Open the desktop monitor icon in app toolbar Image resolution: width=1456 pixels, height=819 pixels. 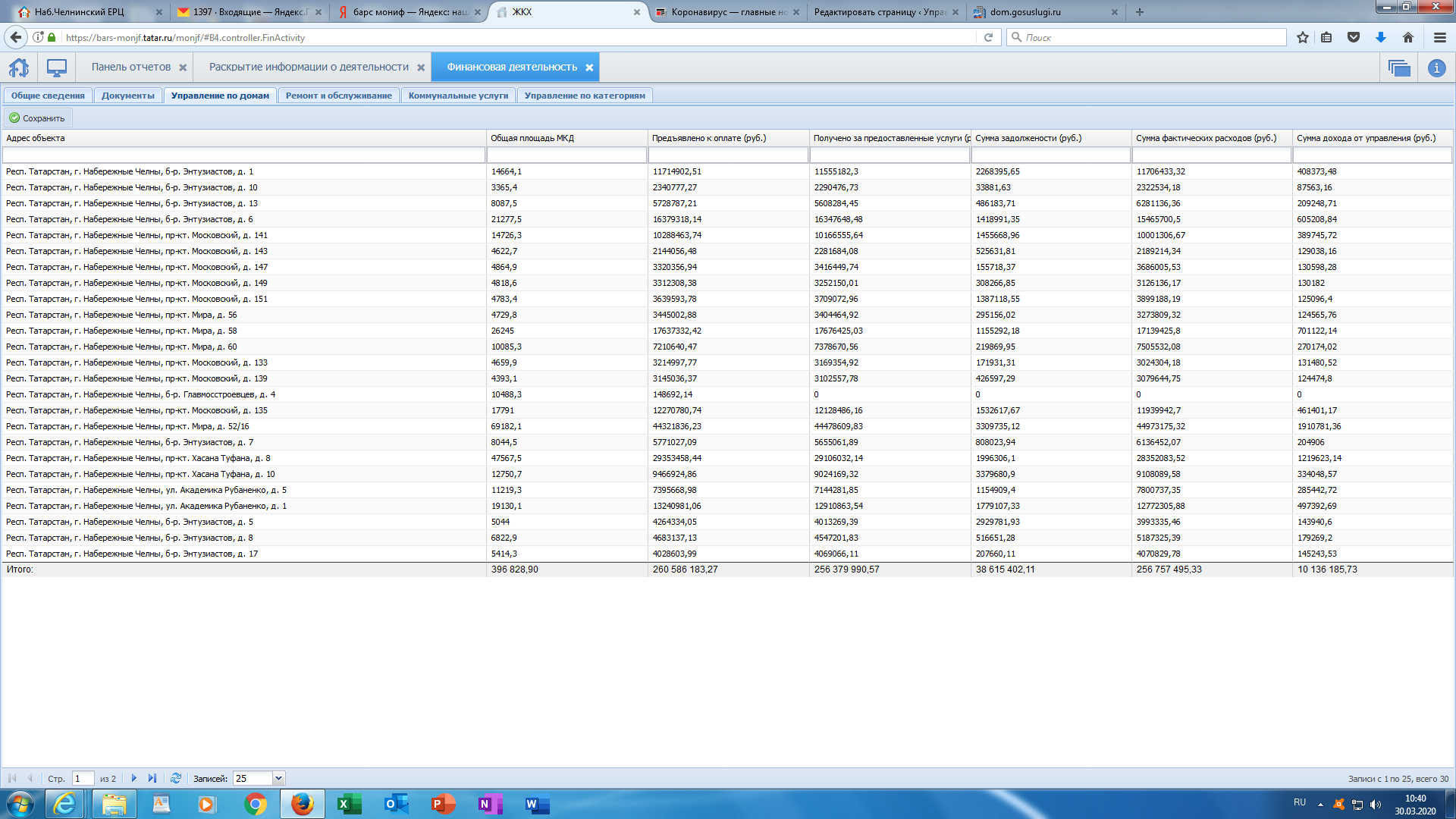click(x=57, y=67)
